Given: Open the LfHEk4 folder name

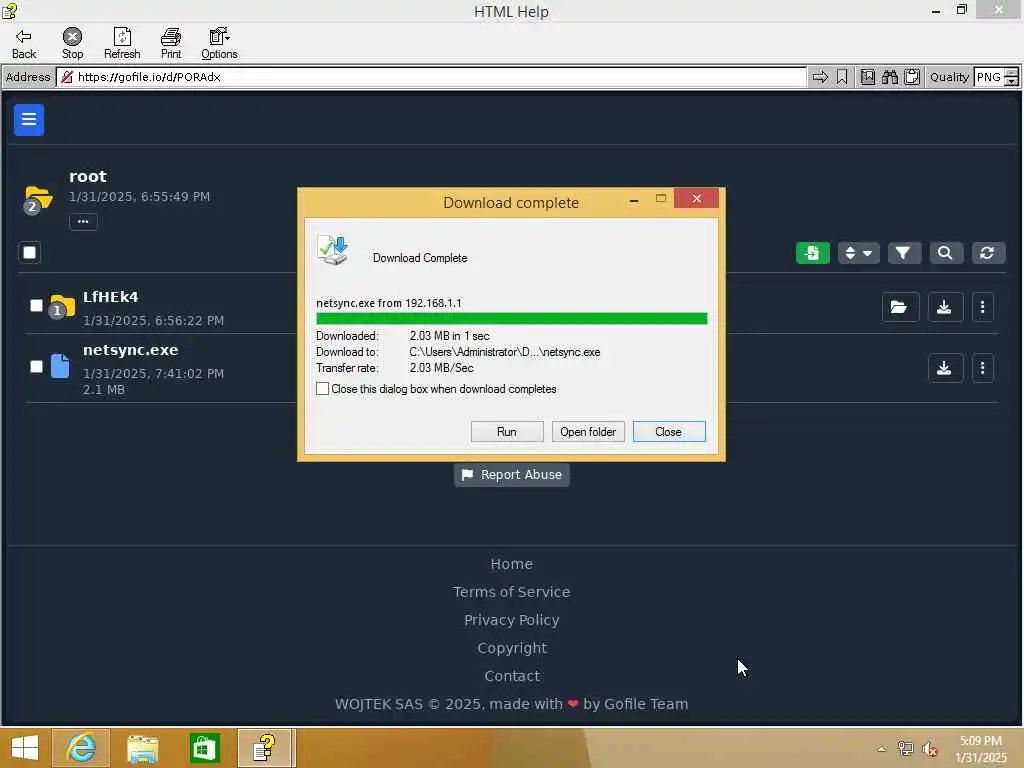Looking at the screenshot, I should 110,297.
